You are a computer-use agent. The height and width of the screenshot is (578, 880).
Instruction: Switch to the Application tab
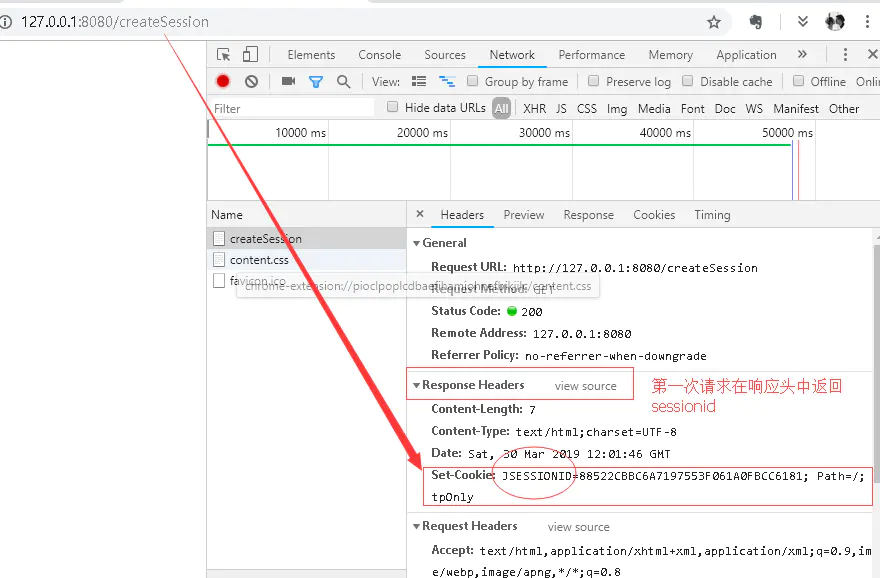[746, 55]
